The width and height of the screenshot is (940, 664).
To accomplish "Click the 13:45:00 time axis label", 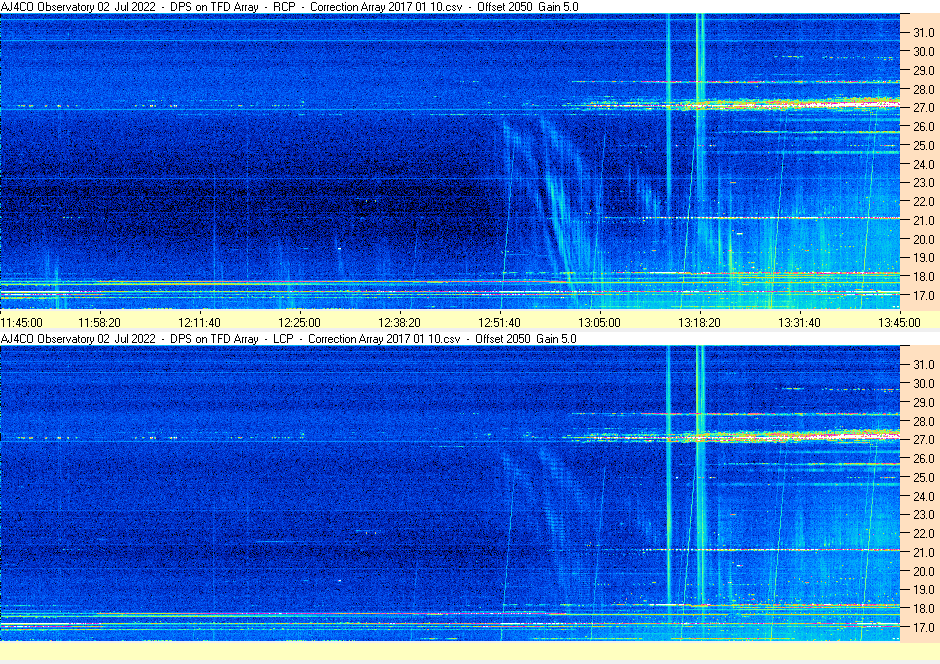I will pyautogui.click(x=899, y=323).
